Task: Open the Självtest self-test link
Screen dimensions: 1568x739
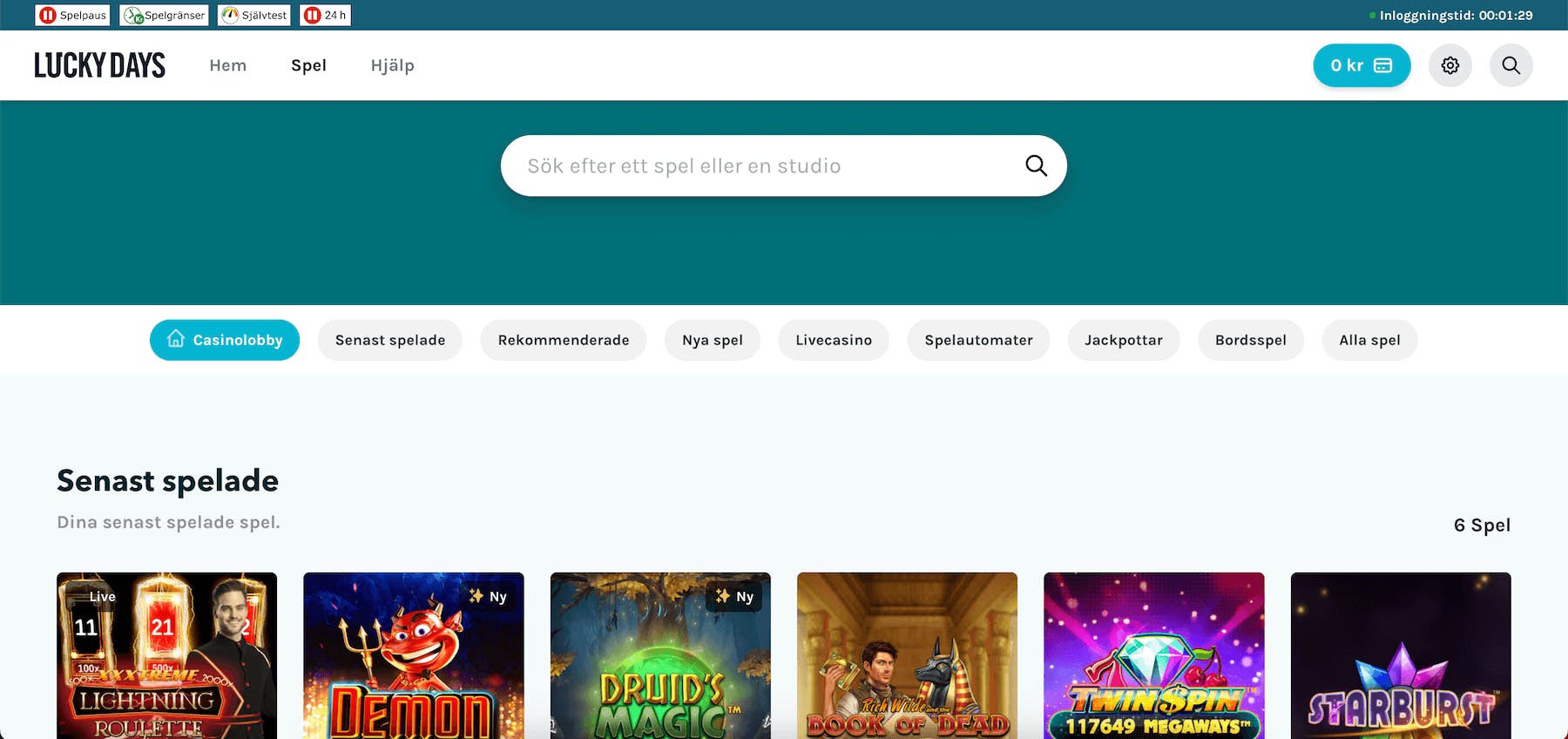Action: point(253,15)
